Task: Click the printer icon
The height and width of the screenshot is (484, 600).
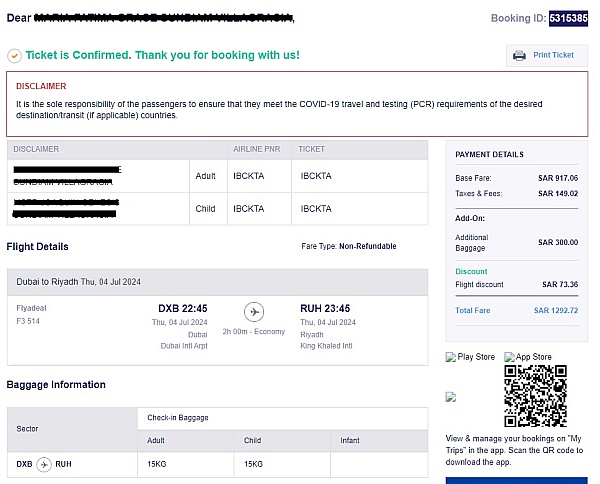Action: [x=519, y=55]
